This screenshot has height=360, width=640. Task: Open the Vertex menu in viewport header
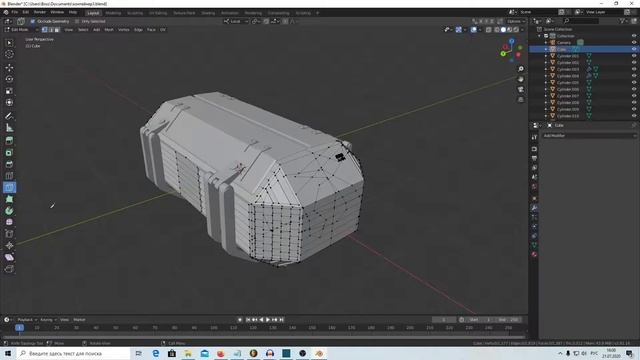click(124, 30)
